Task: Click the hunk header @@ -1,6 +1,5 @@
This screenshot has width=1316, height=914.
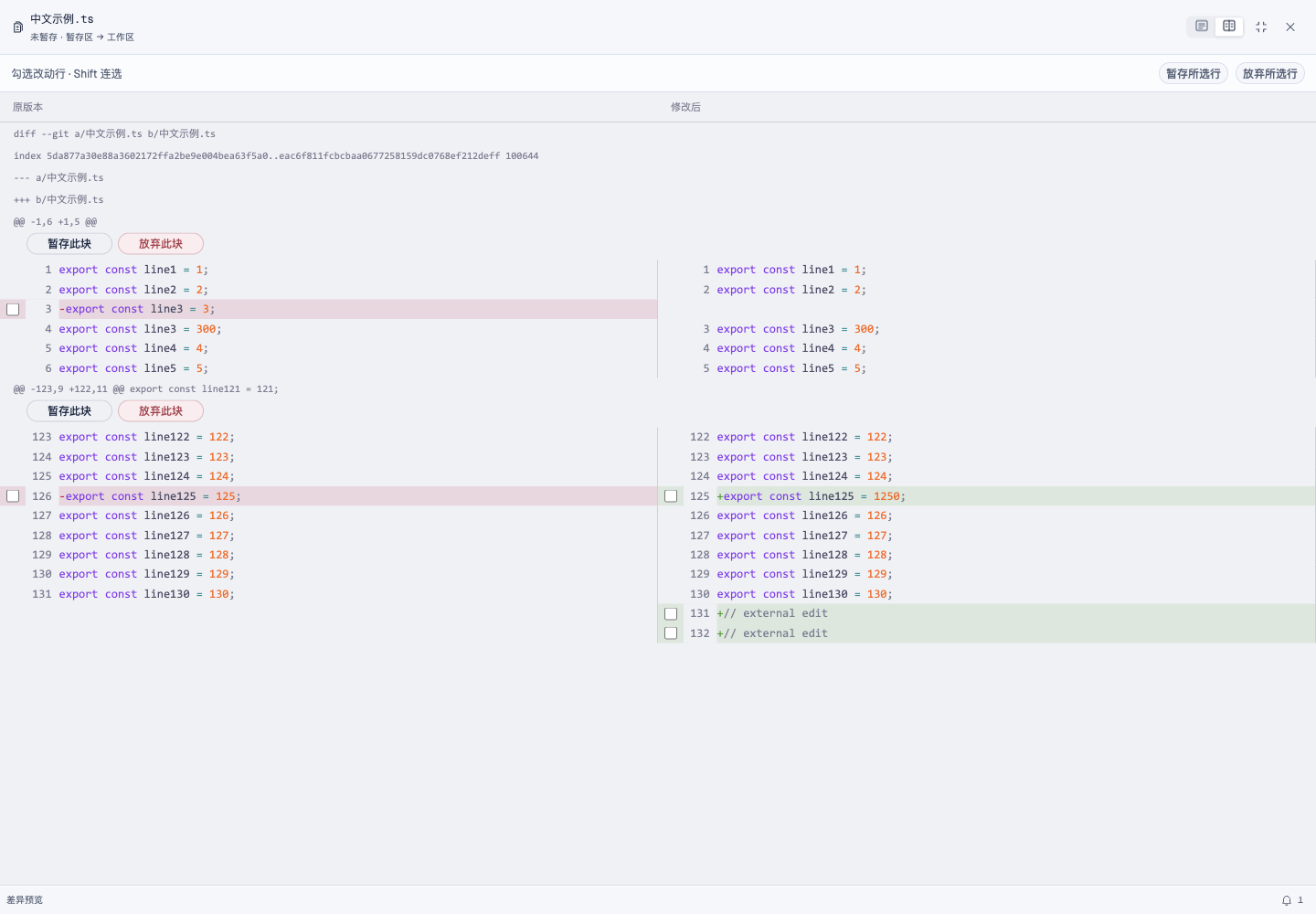Action: pos(55,222)
